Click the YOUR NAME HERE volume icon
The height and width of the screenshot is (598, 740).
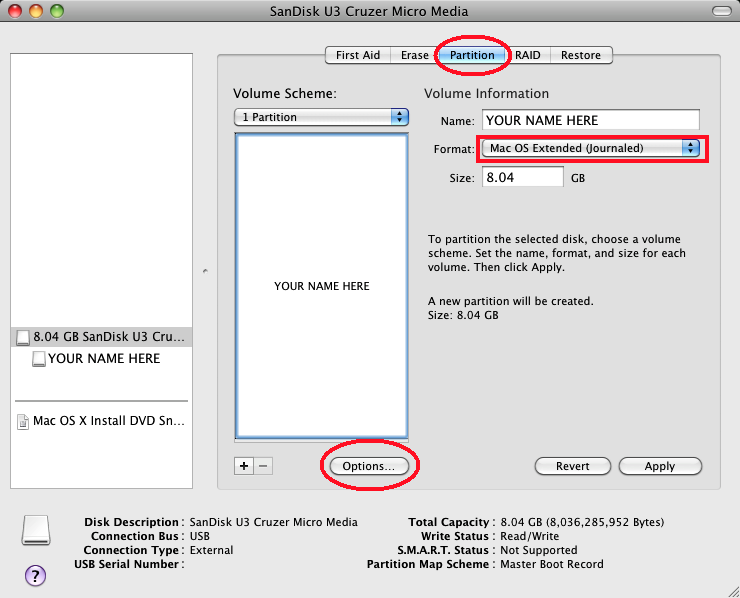39,359
